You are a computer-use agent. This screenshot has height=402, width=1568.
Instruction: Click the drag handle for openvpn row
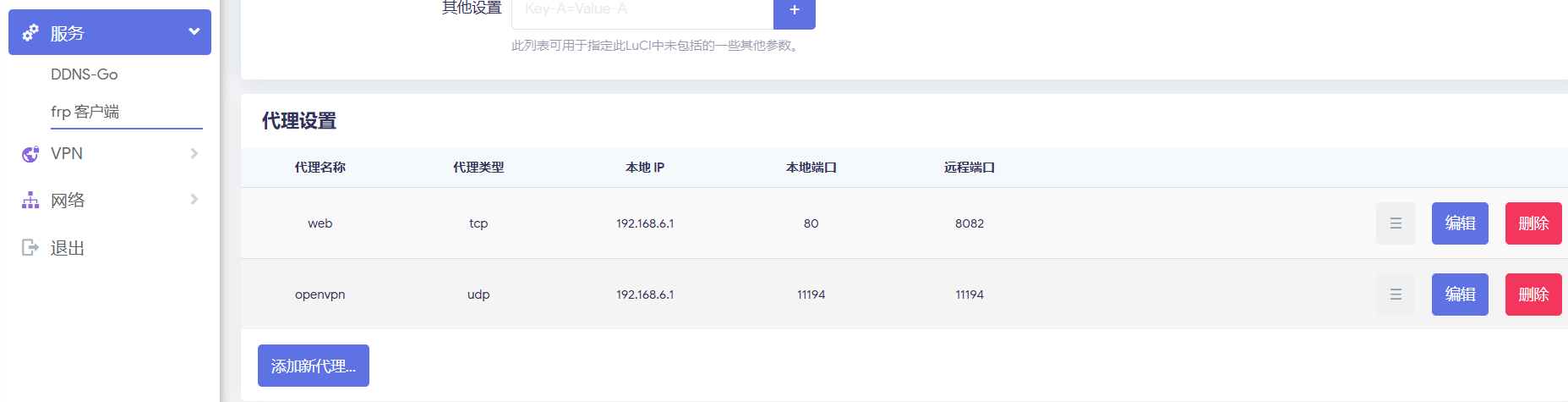[1395, 295]
